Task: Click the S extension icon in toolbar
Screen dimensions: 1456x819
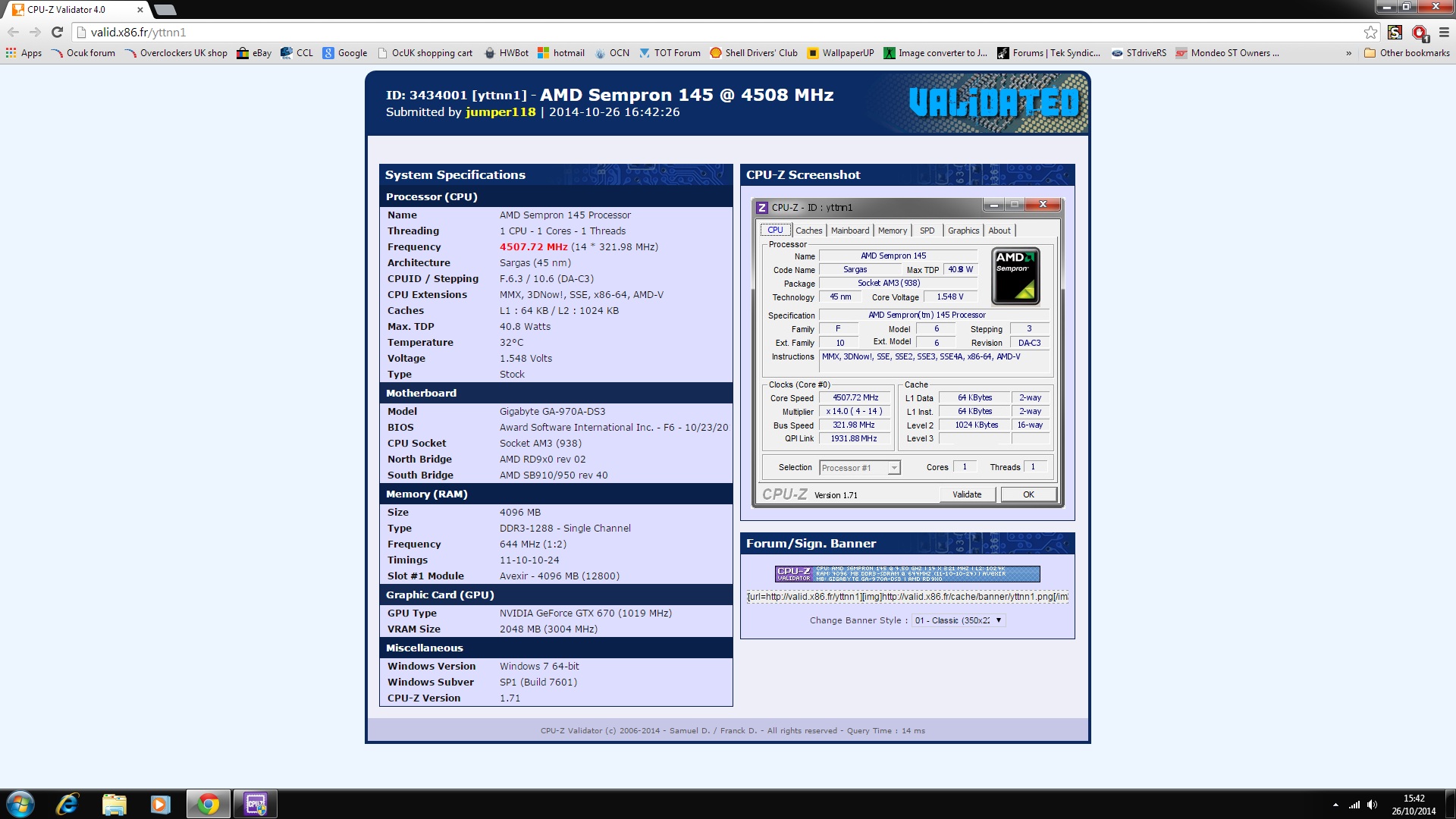Action: [1395, 32]
